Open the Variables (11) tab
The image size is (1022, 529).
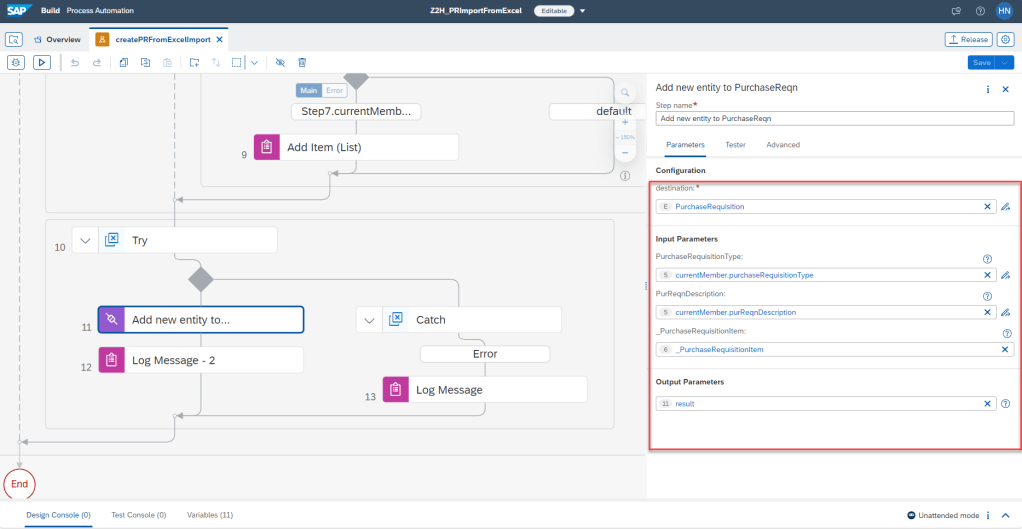point(210,515)
